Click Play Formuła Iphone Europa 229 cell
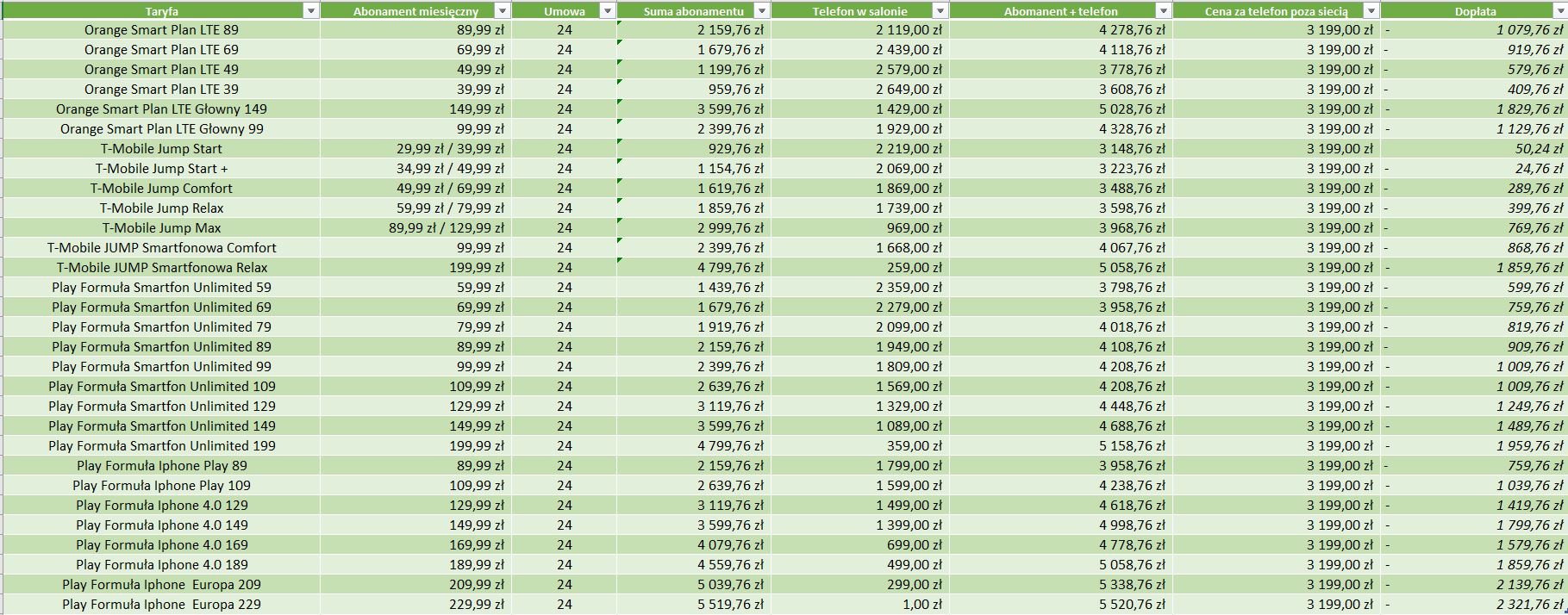Viewport: 1568px width, 615px height. [161, 604]
